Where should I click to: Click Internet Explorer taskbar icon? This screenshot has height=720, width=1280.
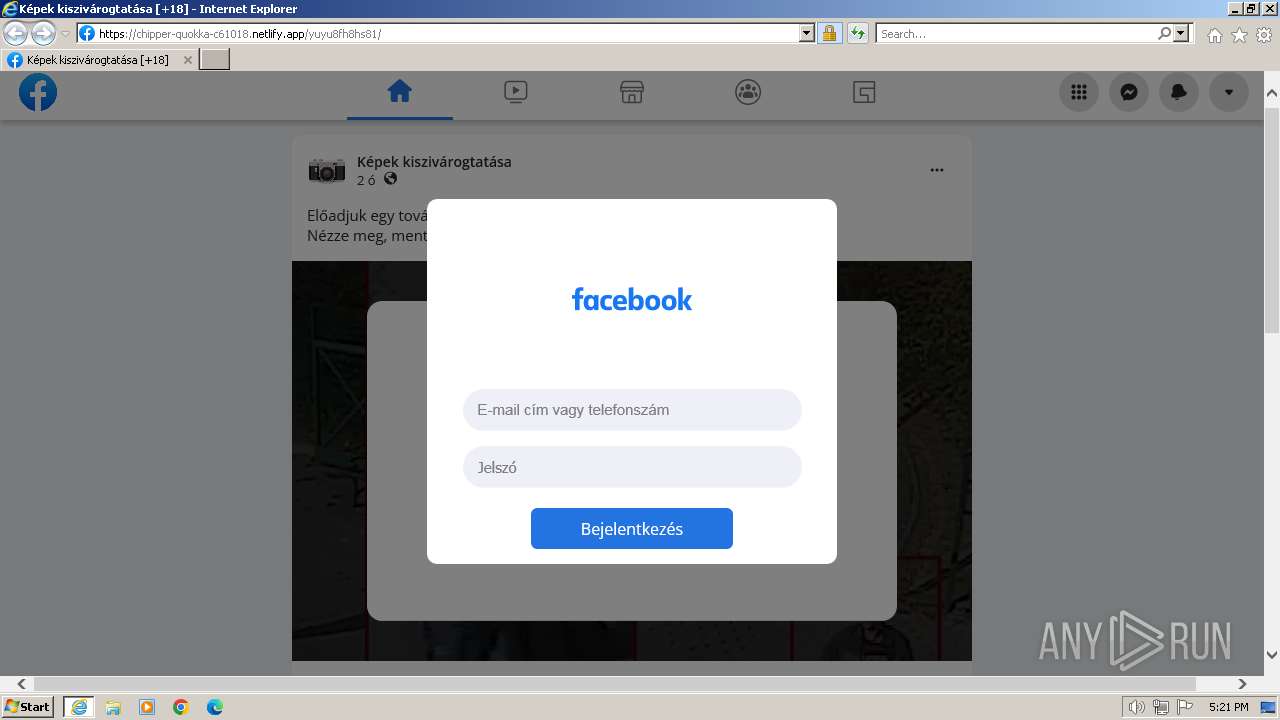[x=79, y=707]
